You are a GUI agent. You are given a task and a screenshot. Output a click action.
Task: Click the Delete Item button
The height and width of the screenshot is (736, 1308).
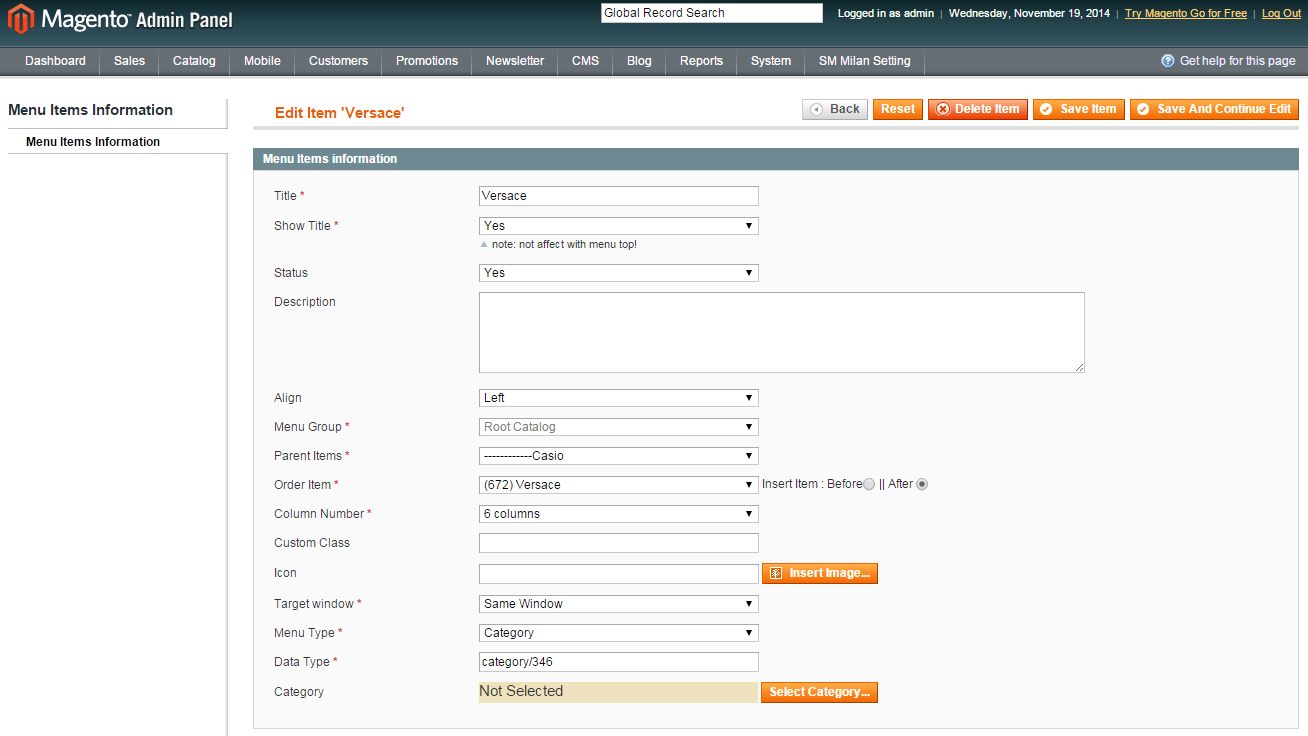[x=978, y=109]
